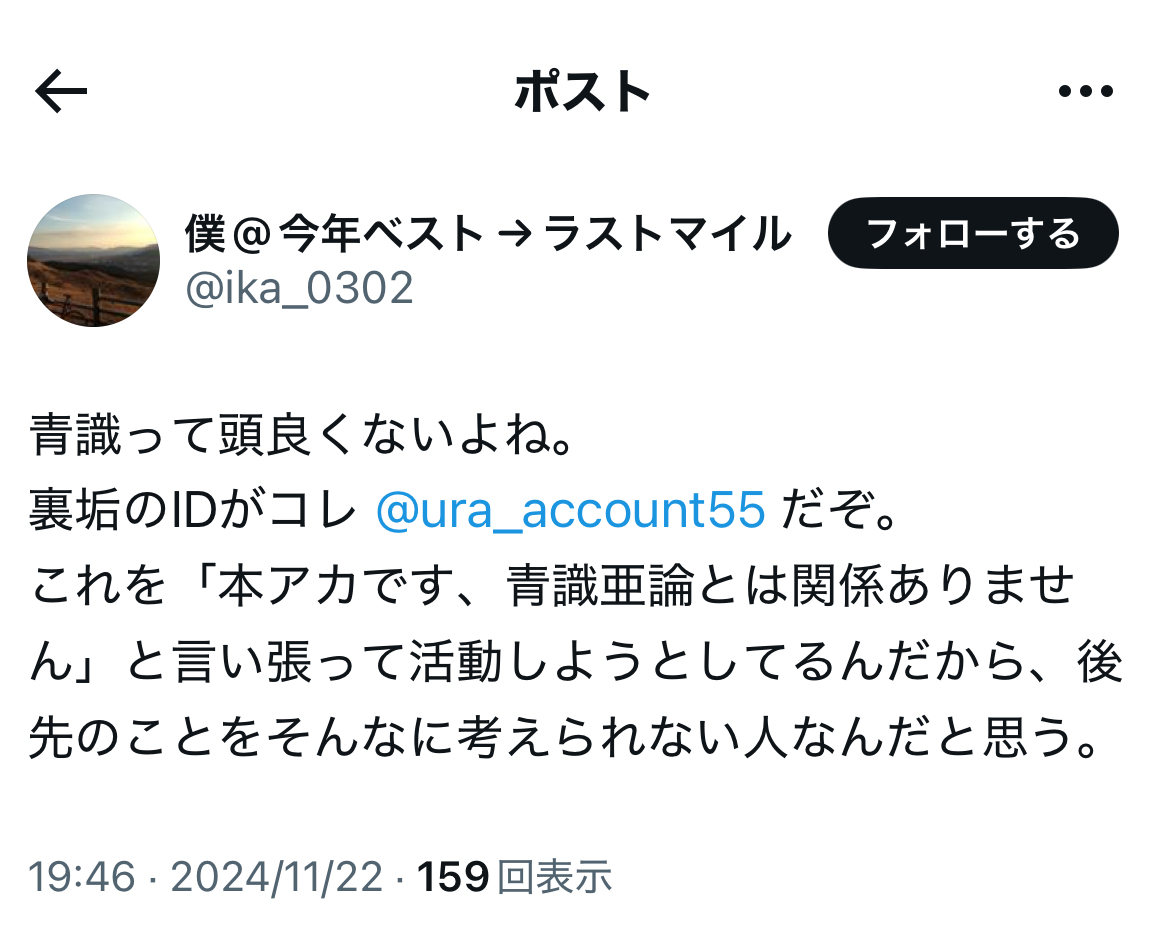Open the 159 view count
This screenshot has height=934, width=1170.
point(453,877)
